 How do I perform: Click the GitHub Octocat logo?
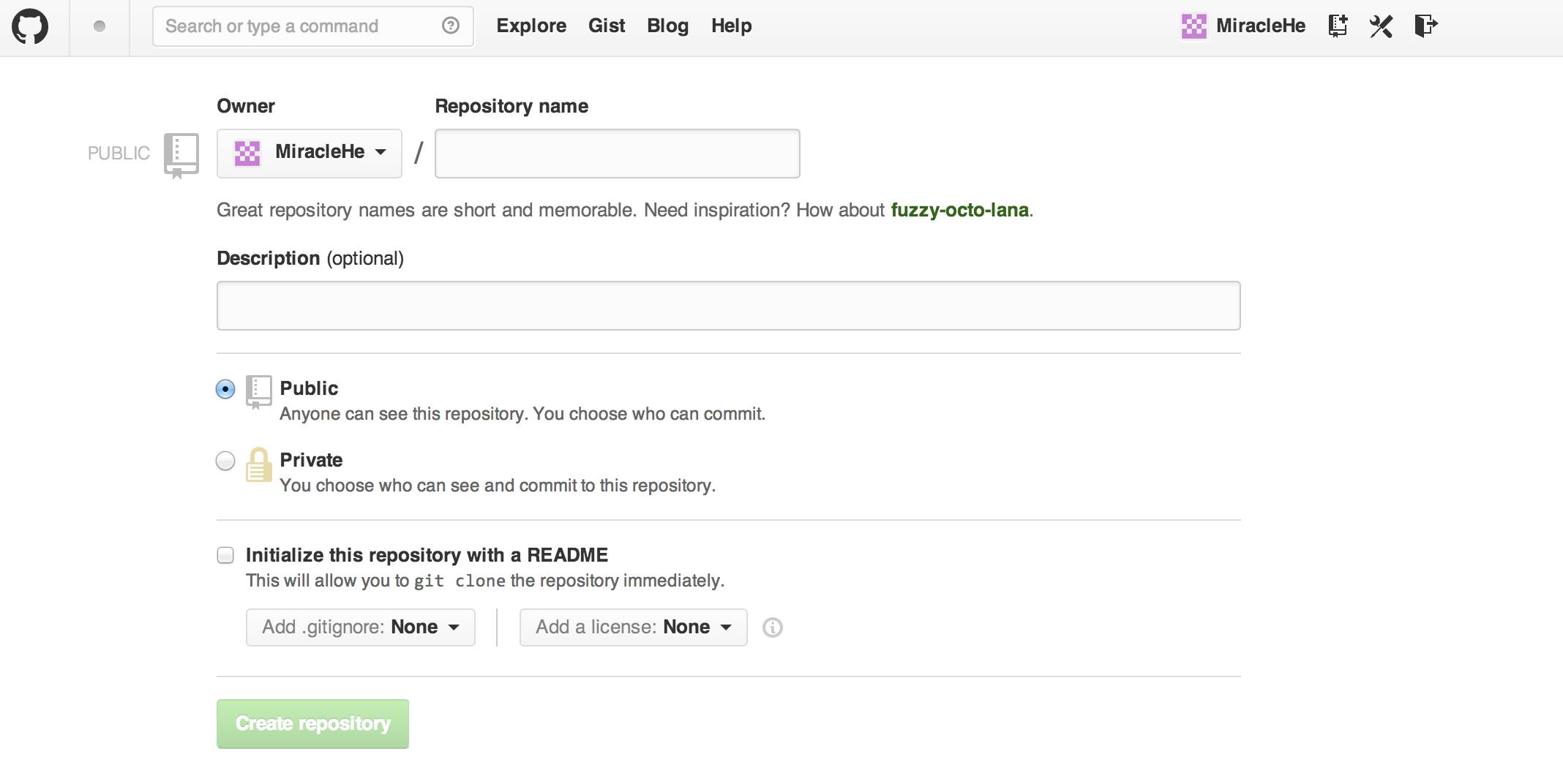[x=30, y=27]
